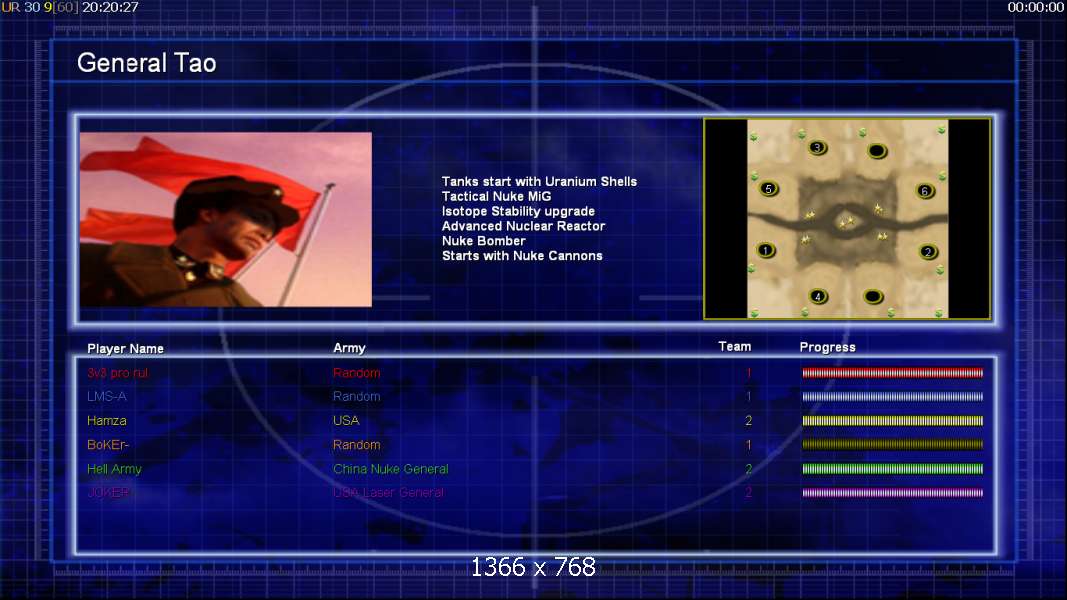Click the "Nuke Bomber" line
Image resolution: width=1067 pixels, height=600 pixels.
coord(483,241)
